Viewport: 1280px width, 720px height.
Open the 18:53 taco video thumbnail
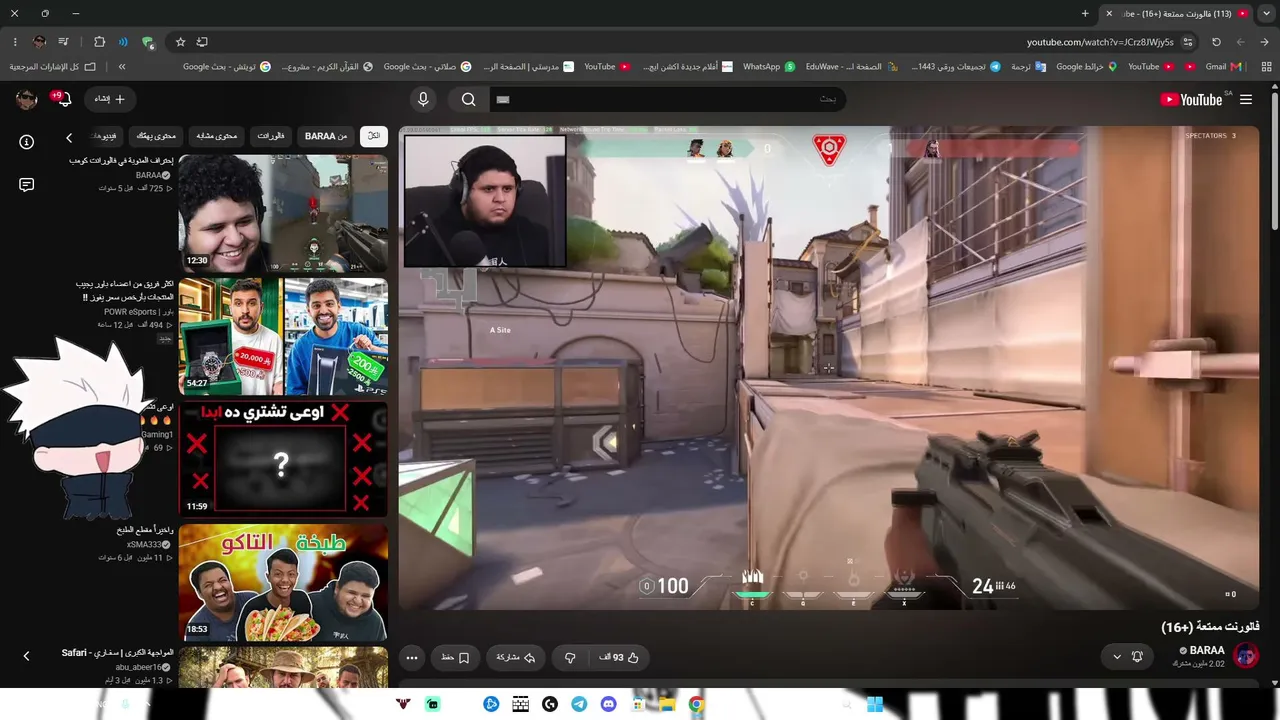pos(283,583)
